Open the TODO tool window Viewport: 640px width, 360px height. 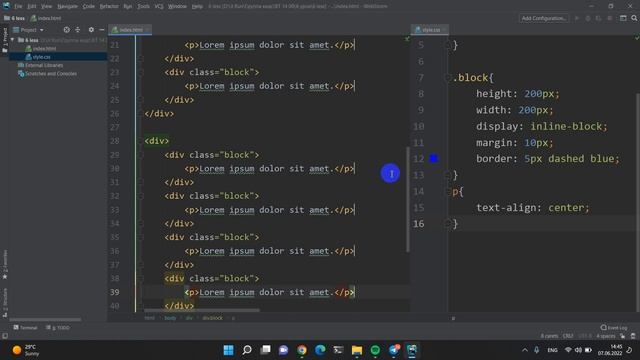point(58,328)
